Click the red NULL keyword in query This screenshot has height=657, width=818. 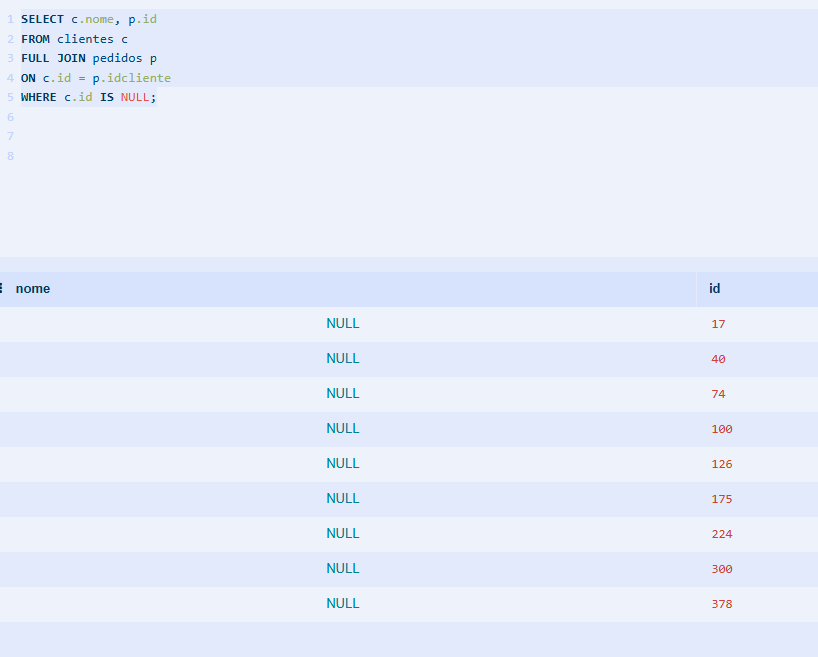(x=135, y=98)
